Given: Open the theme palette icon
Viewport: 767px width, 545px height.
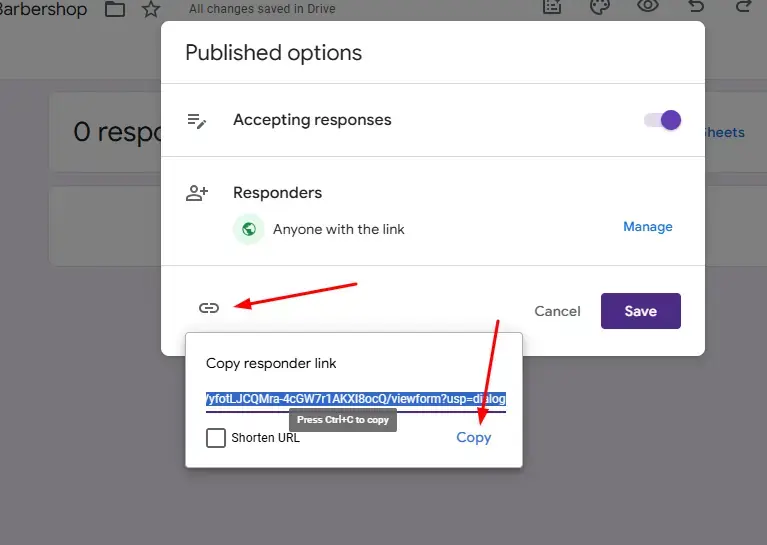Looking at the screenshot, I should 600,7.
